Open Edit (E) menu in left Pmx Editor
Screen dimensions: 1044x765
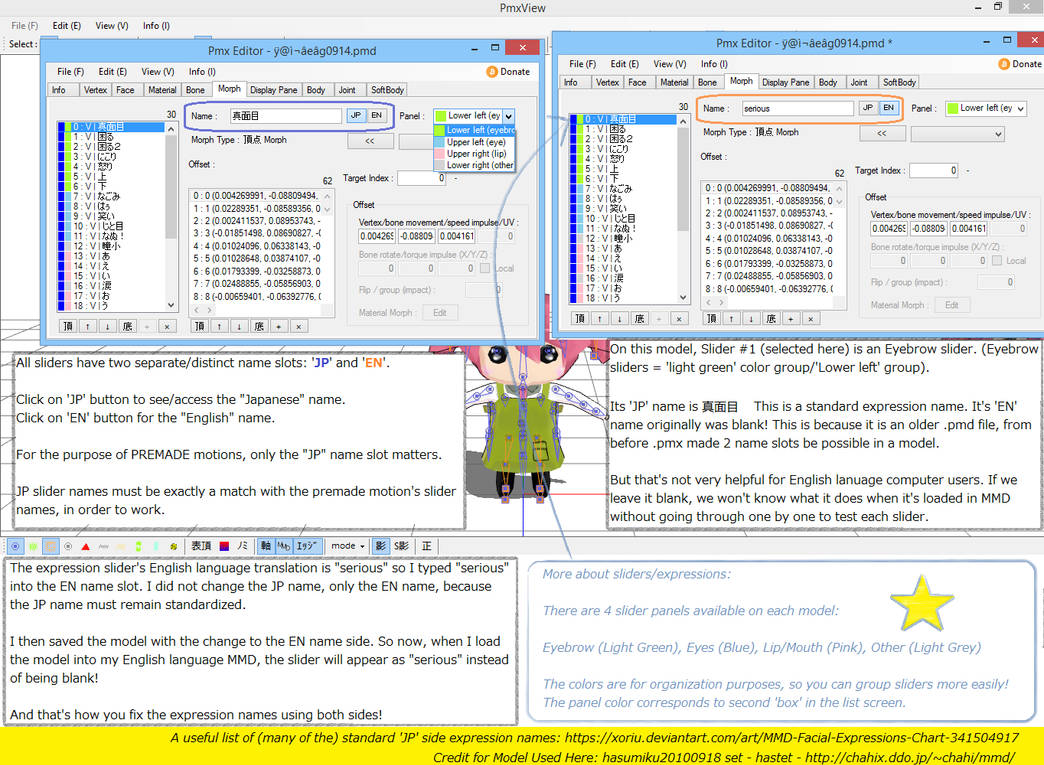click(x=113, y=71)
